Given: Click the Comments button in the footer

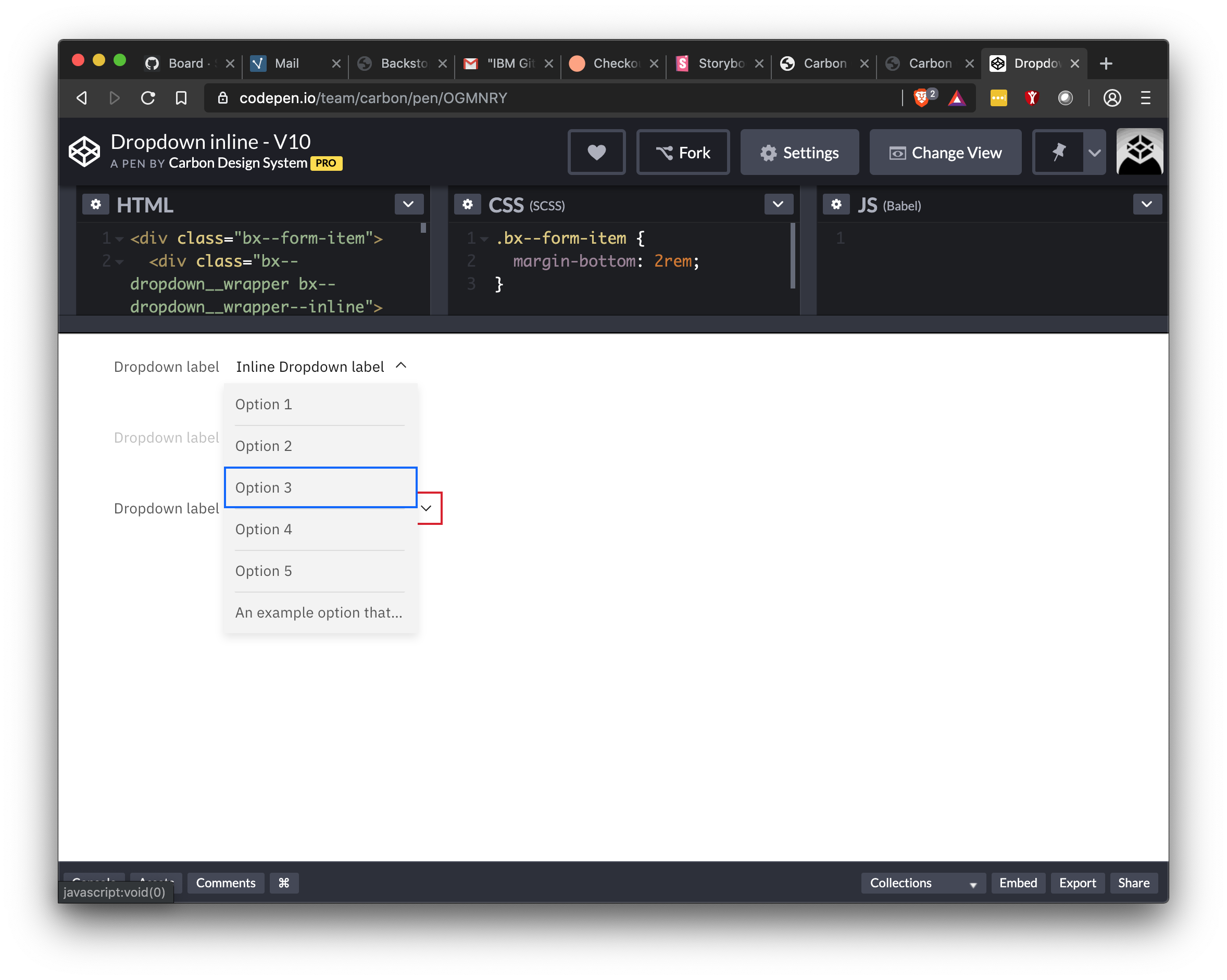Looking at the screenshot, I should 226,883.
